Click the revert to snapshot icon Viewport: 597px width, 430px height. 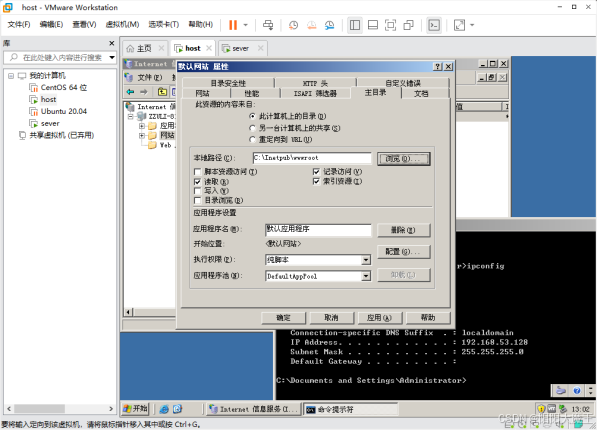click(x=311, y=25)
